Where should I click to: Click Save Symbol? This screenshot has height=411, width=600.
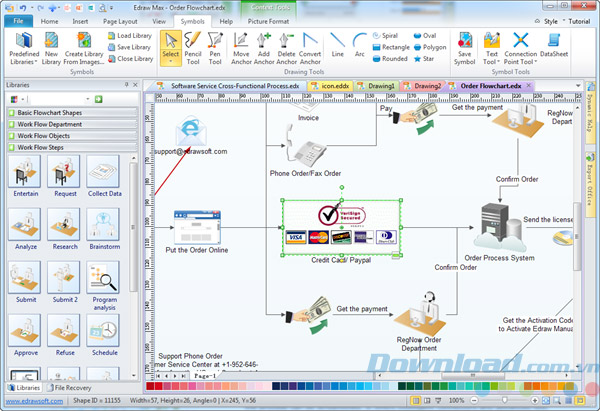(465, 49)
